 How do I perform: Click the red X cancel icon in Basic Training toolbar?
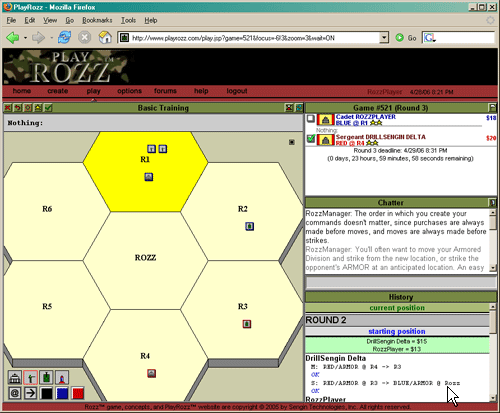[x=8, y=108]
